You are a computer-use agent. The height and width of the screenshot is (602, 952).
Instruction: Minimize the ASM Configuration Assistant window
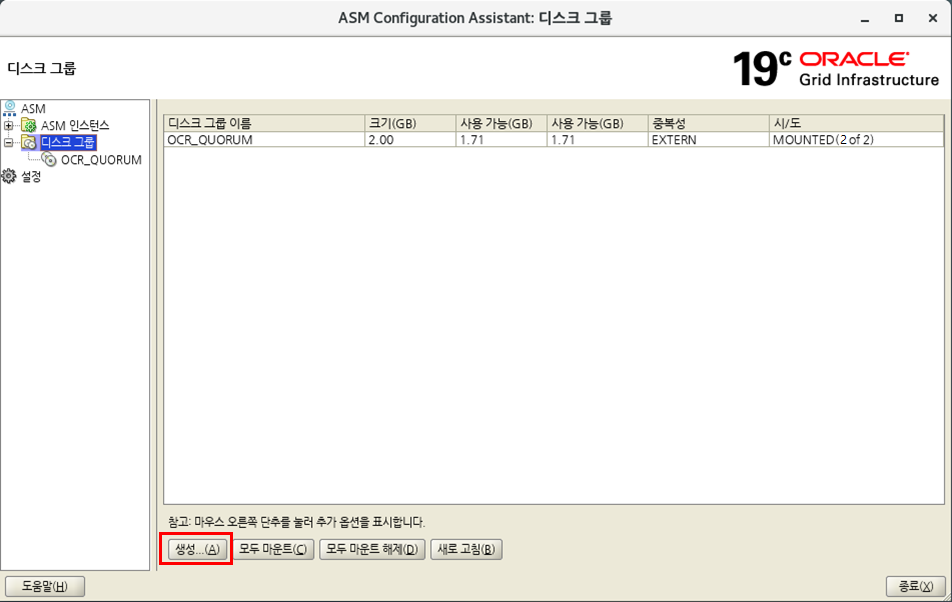[x=865, y=19]
